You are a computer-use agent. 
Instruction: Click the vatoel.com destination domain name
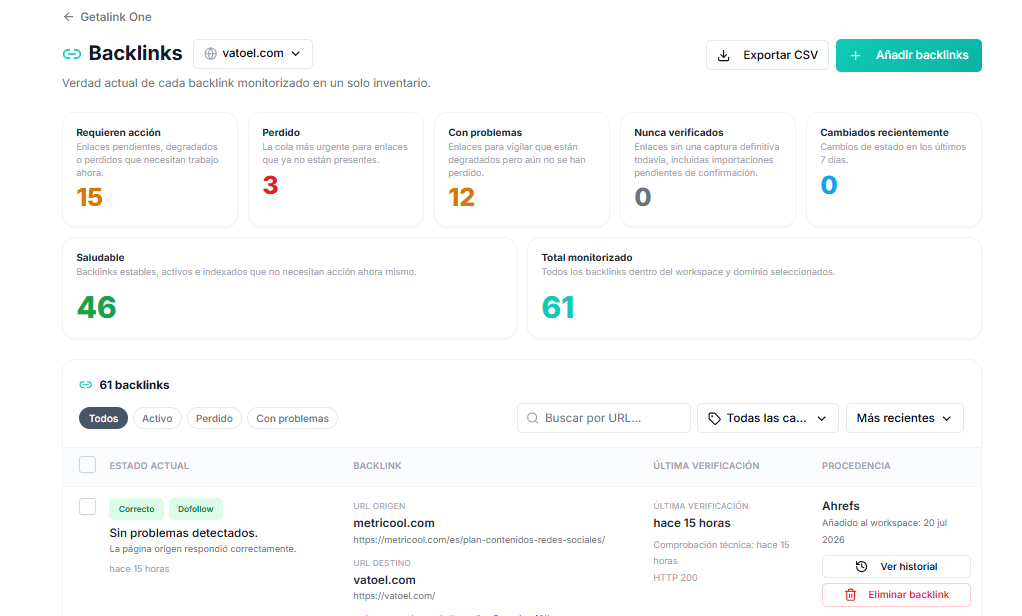385,580
